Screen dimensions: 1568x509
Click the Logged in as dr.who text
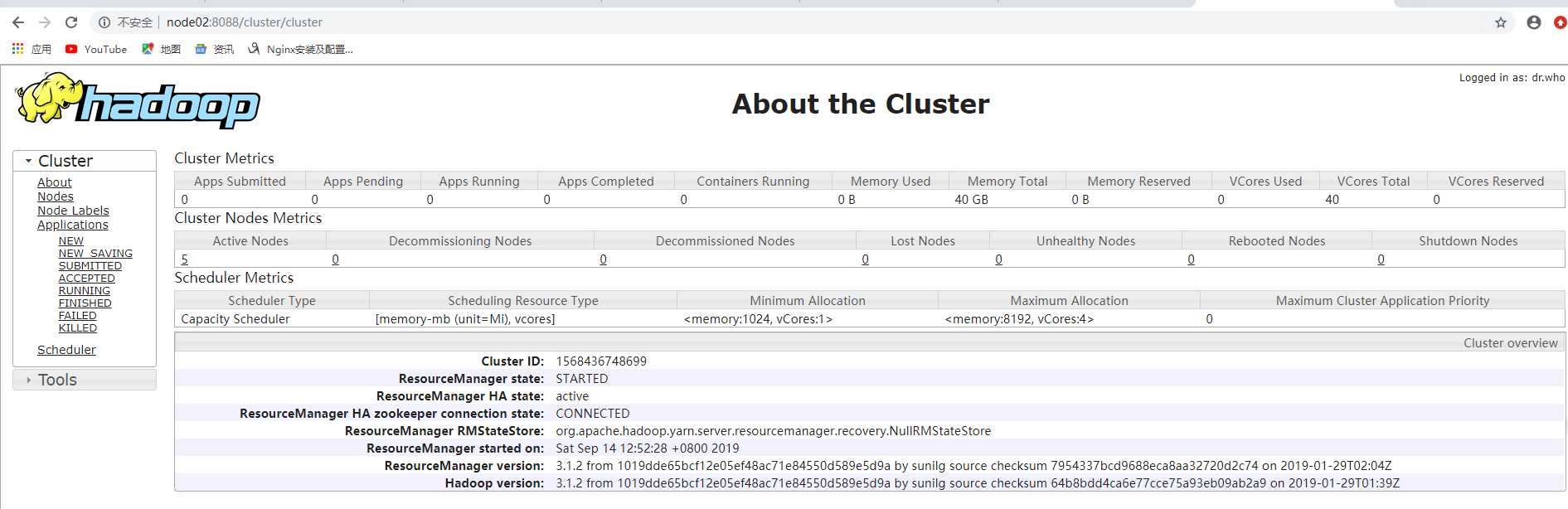(x=1512, y=78)
